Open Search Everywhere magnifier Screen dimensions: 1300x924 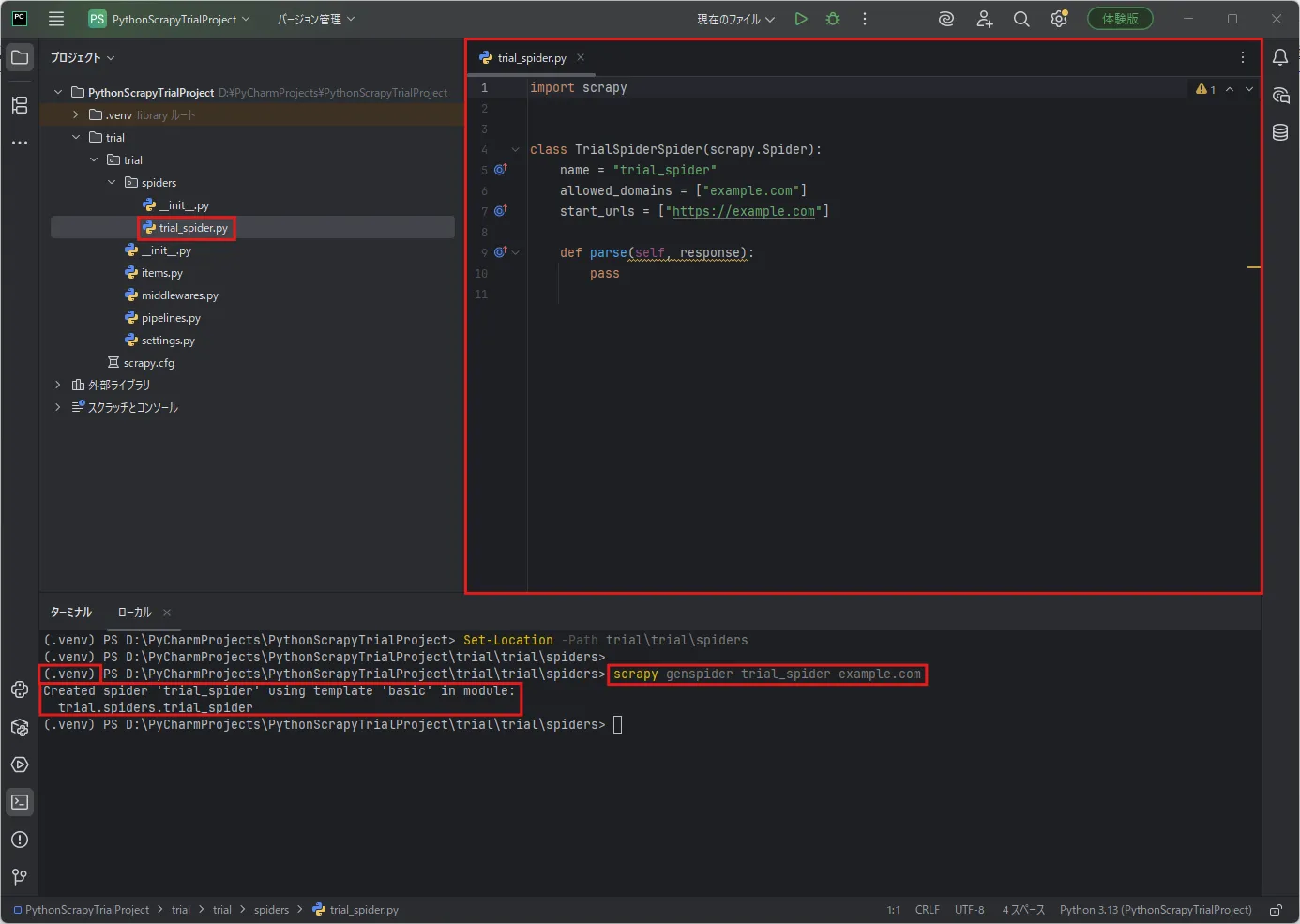click(1021, 19)
